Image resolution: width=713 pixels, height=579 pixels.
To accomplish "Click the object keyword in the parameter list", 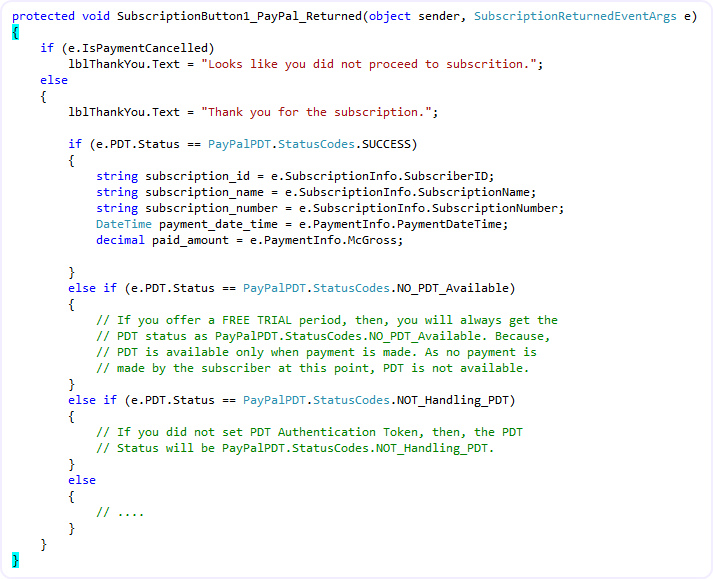I will click(390, 16).
